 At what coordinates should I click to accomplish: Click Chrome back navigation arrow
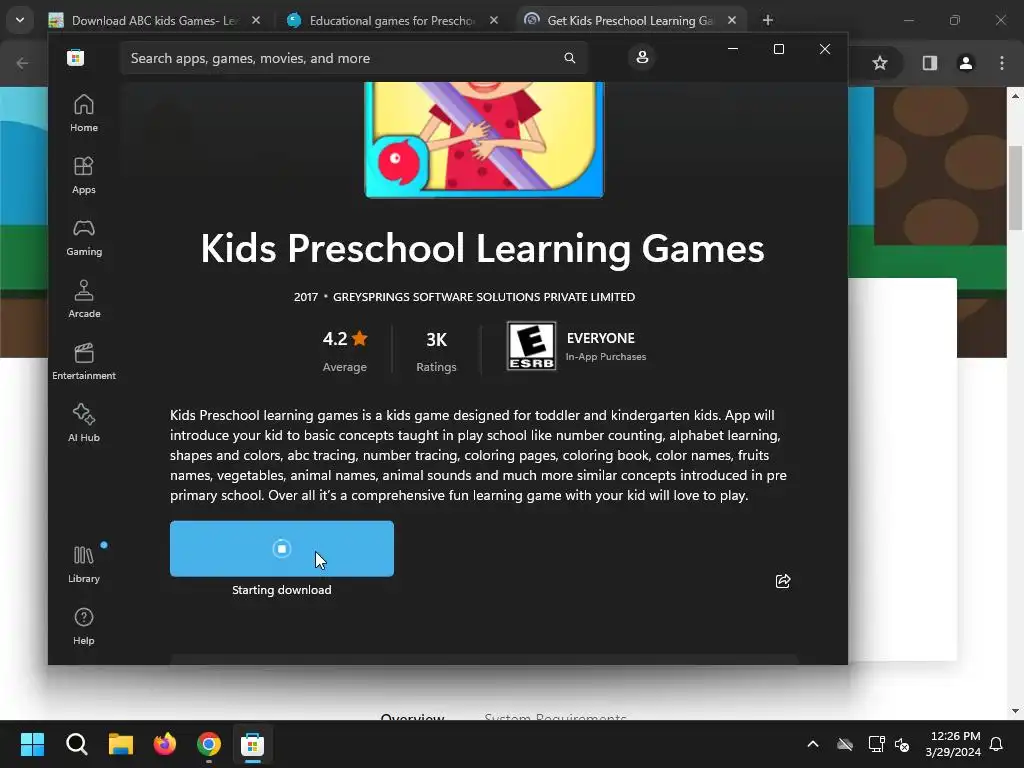point(22,63)
